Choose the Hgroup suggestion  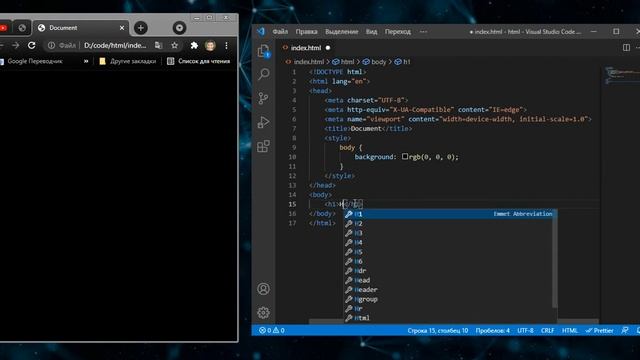(447, 299)
